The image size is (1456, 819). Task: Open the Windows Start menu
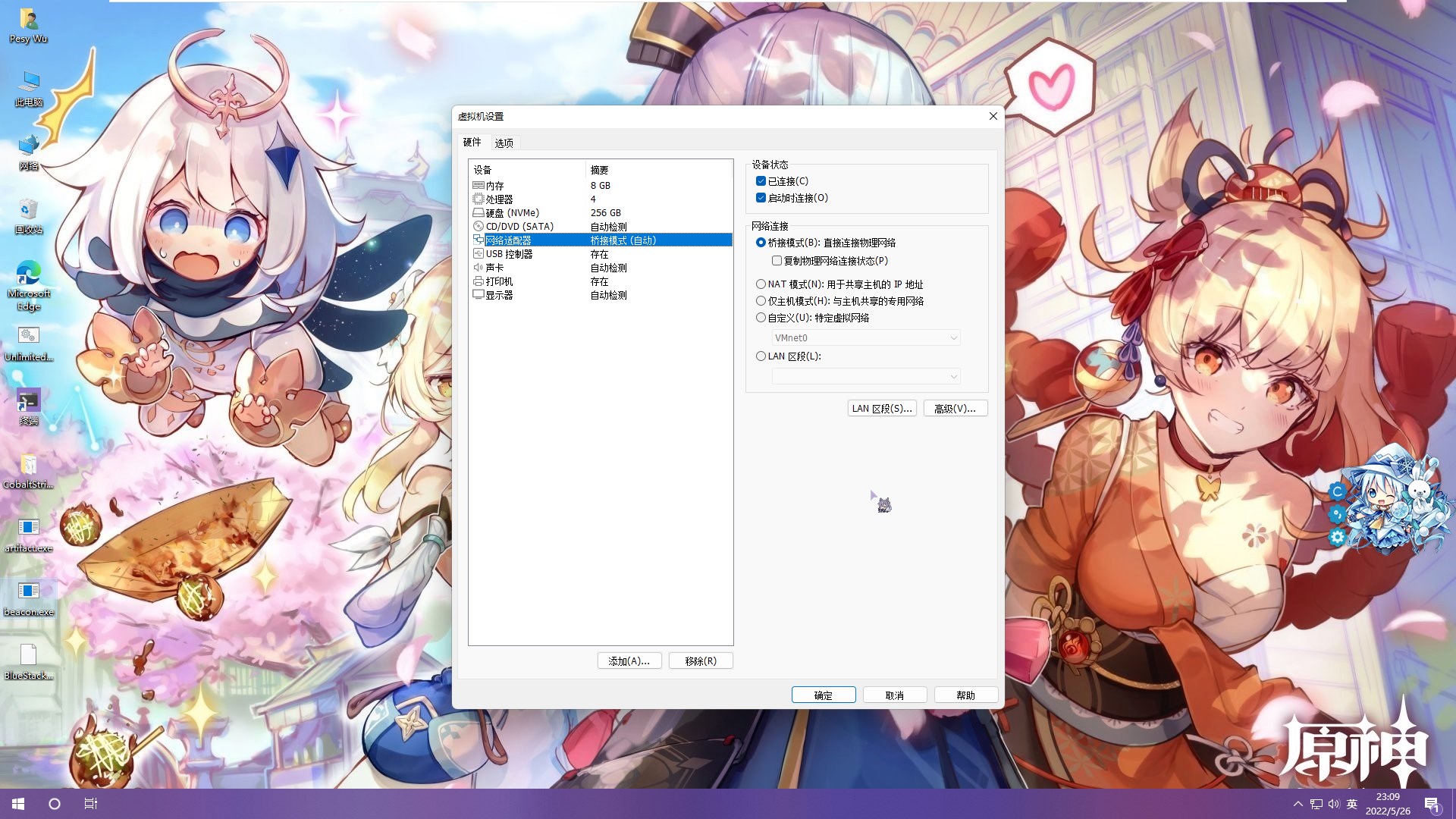pyautogui.click(x=18, y=804)
